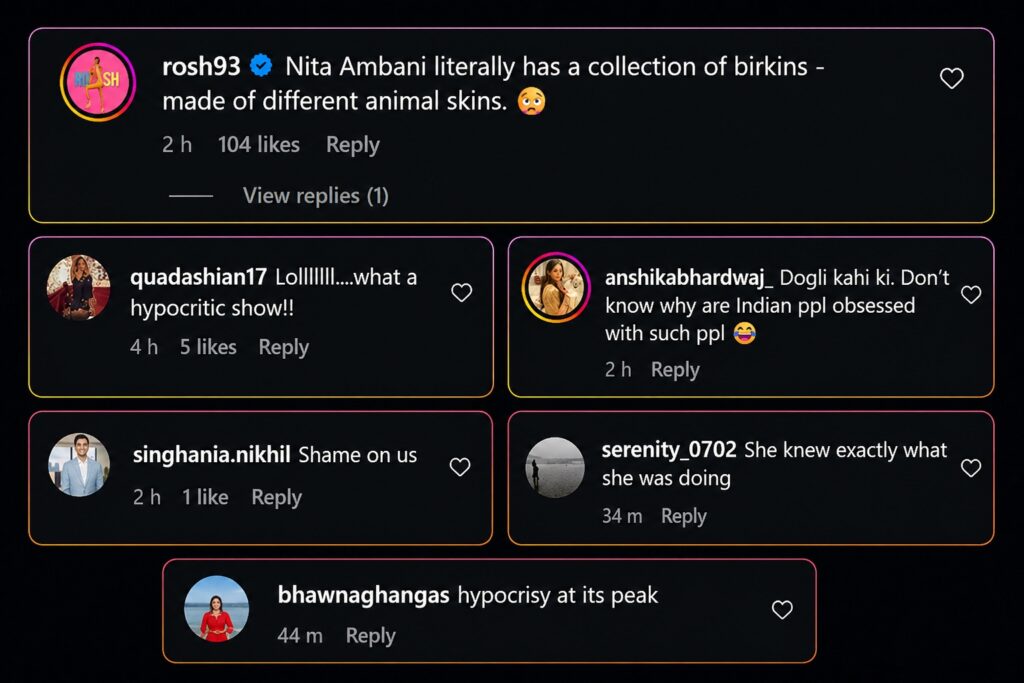Like quadashian17's comment with the heart
The image size is (1024, 683).
pos(461,293)
